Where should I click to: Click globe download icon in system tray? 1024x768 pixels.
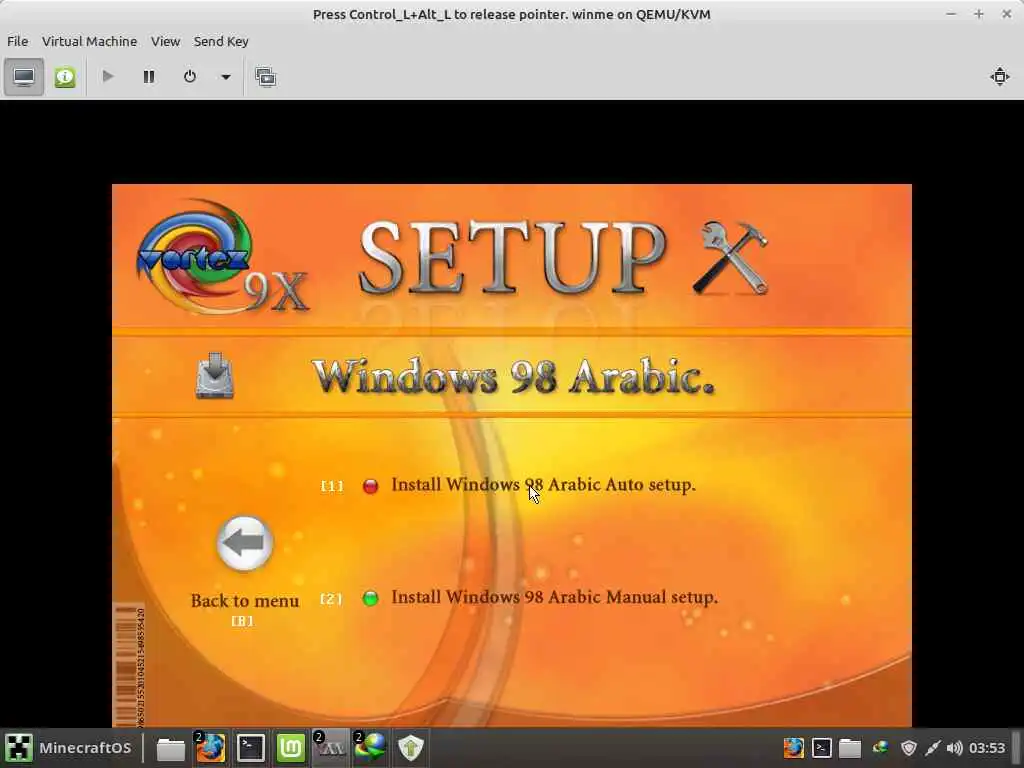(880, 748)
